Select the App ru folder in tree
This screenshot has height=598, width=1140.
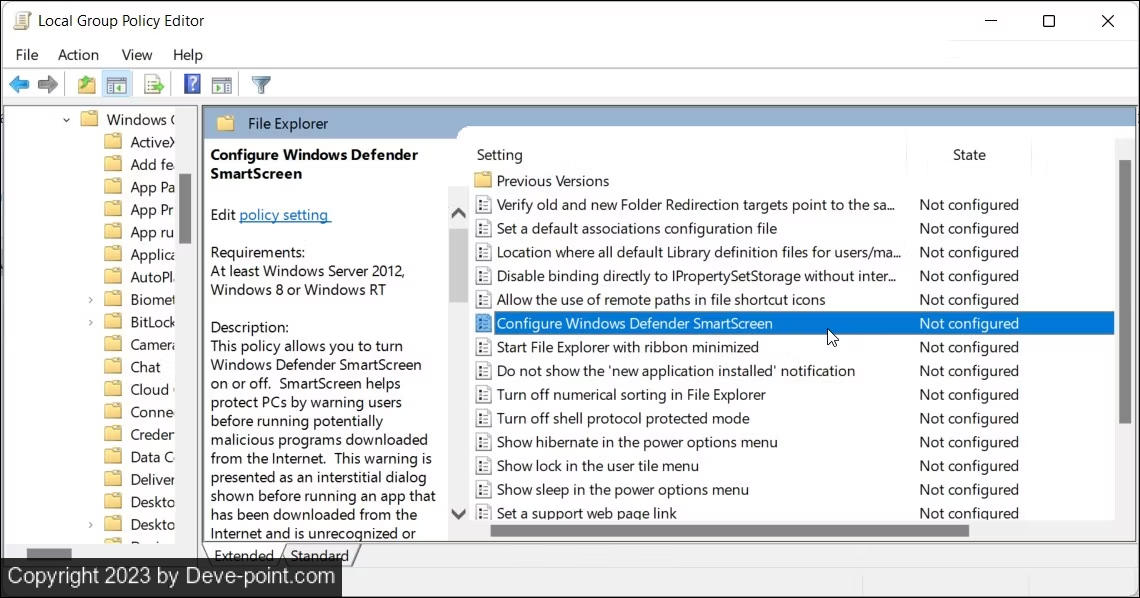[x=140, y=232]
